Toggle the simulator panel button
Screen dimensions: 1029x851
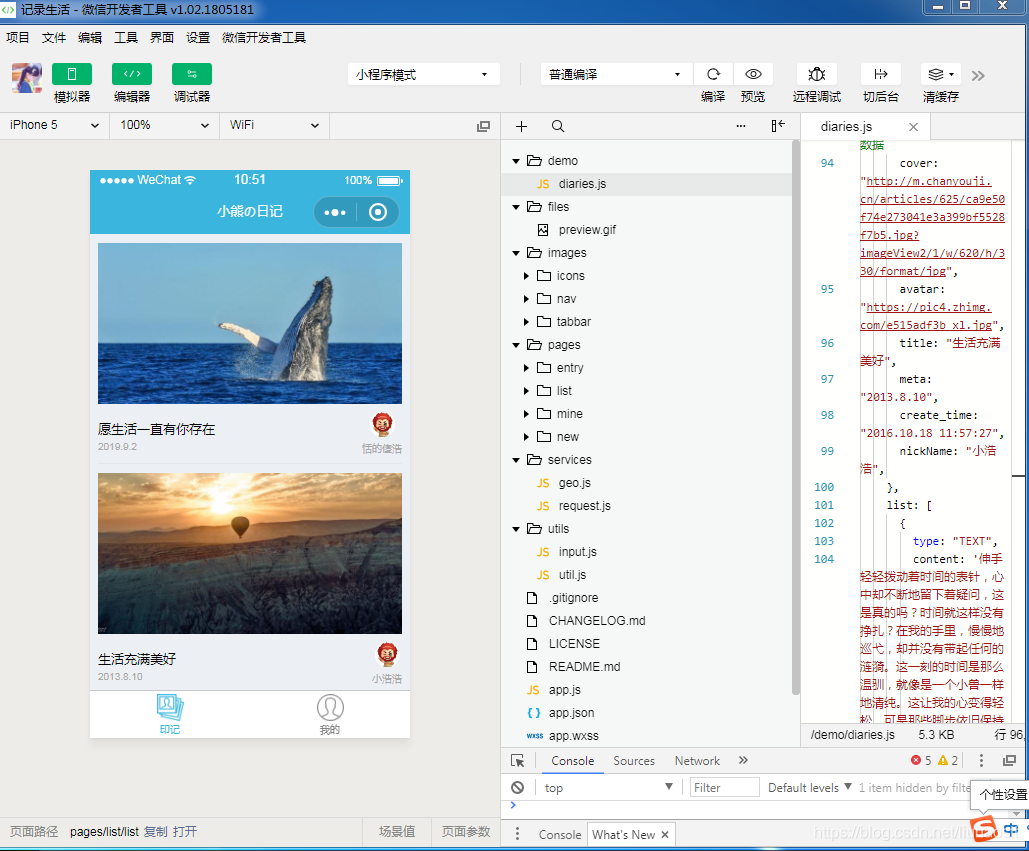72,74
